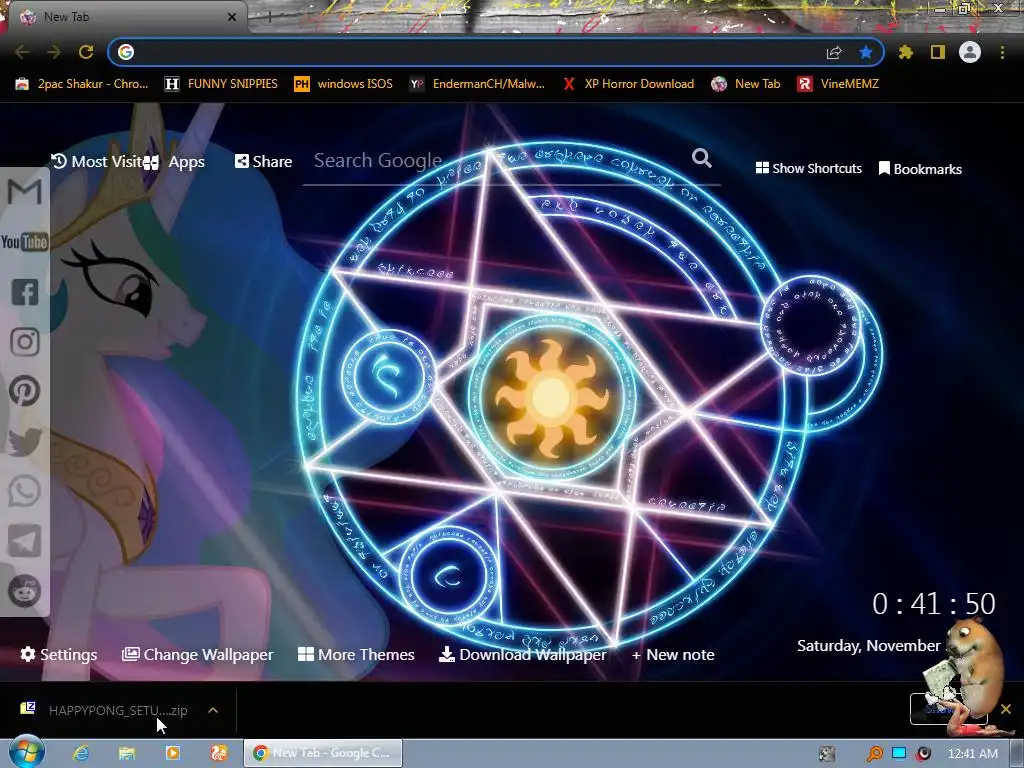This screenshot has height=768, width=1024.
Task: Open Chrome three-dot menu
Action: pos(1002,52)
